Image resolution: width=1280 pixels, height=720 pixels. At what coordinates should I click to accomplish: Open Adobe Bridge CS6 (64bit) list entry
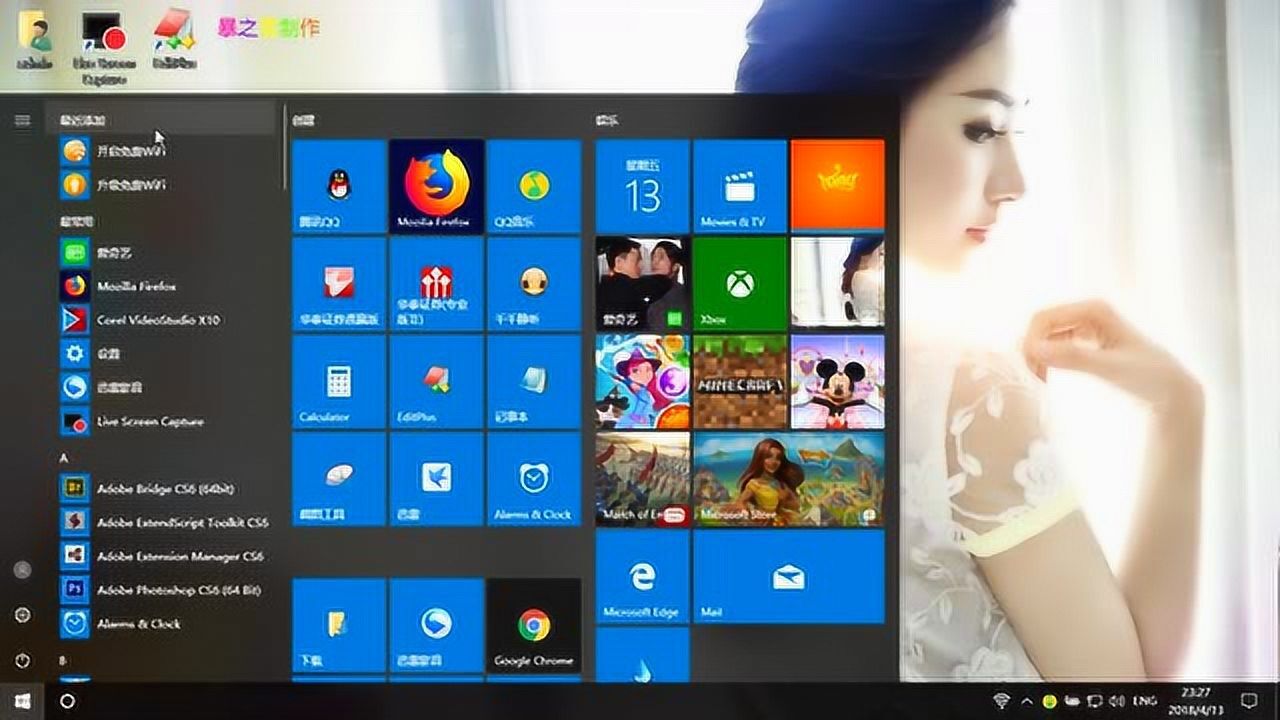[x=165, y=488]
